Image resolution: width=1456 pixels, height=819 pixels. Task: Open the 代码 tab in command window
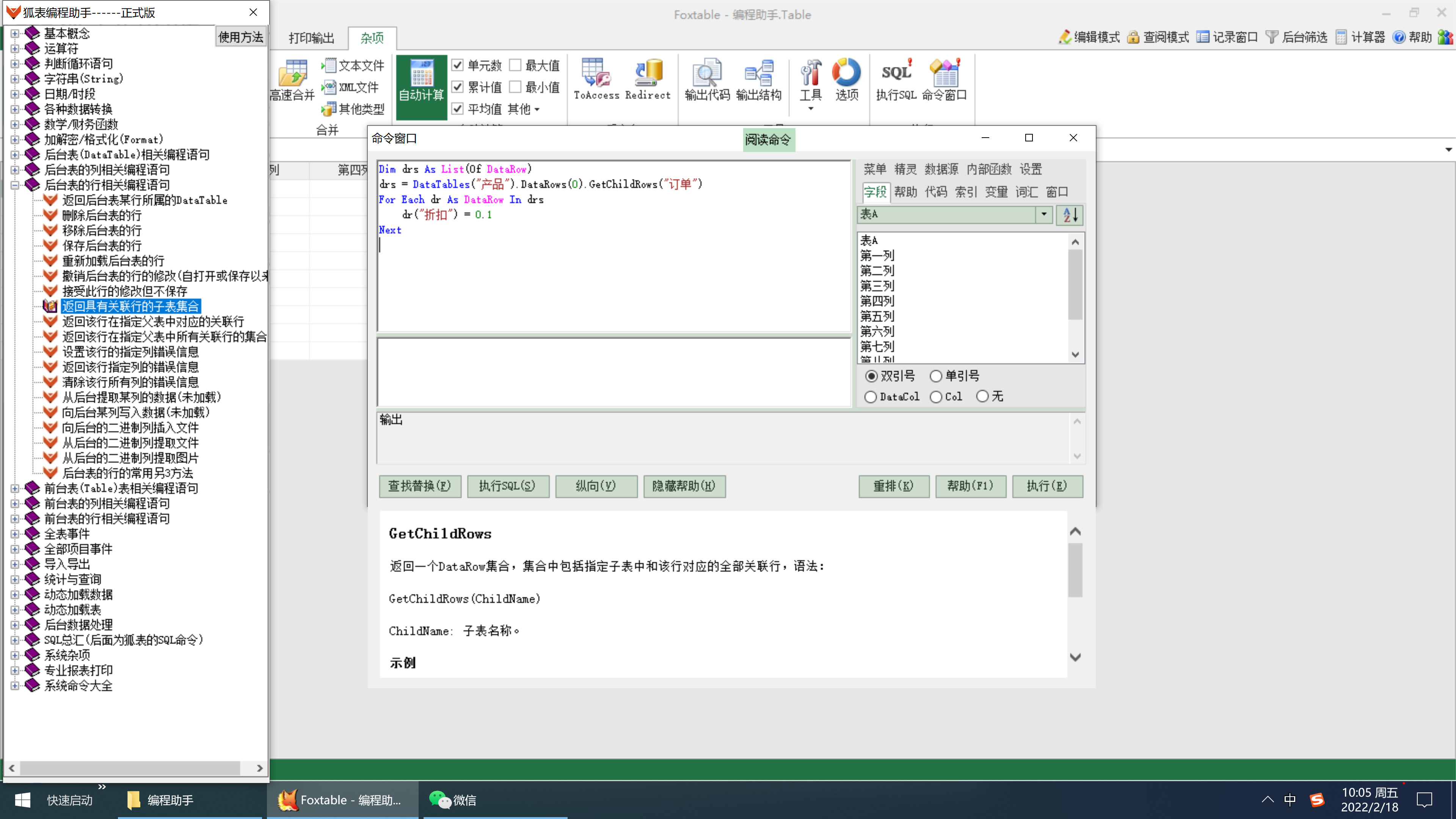point(936,192)
